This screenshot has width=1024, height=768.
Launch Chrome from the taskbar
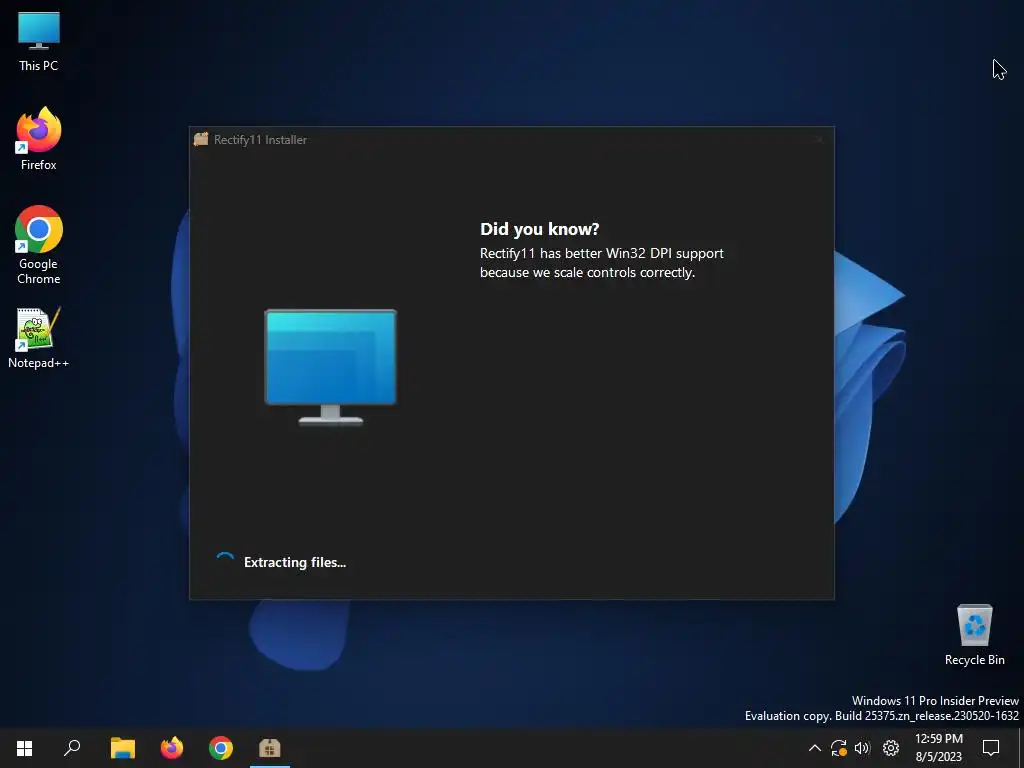pyautogui.click(x=221, y=748)
